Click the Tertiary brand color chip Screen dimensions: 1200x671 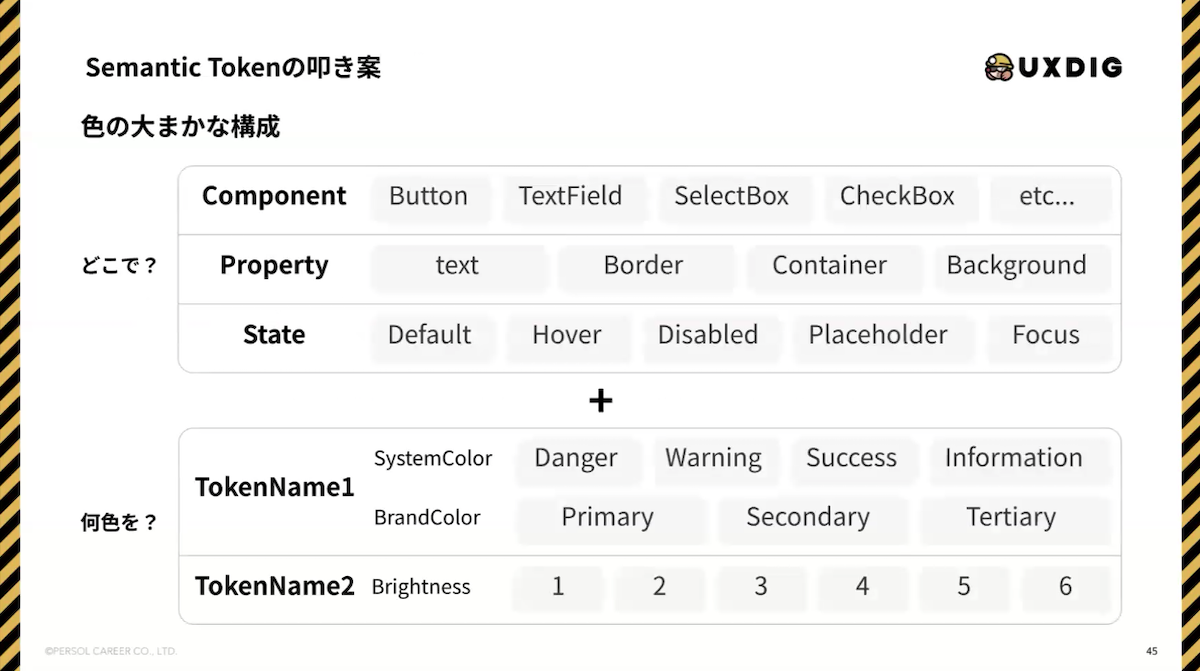pos(1011,518)
